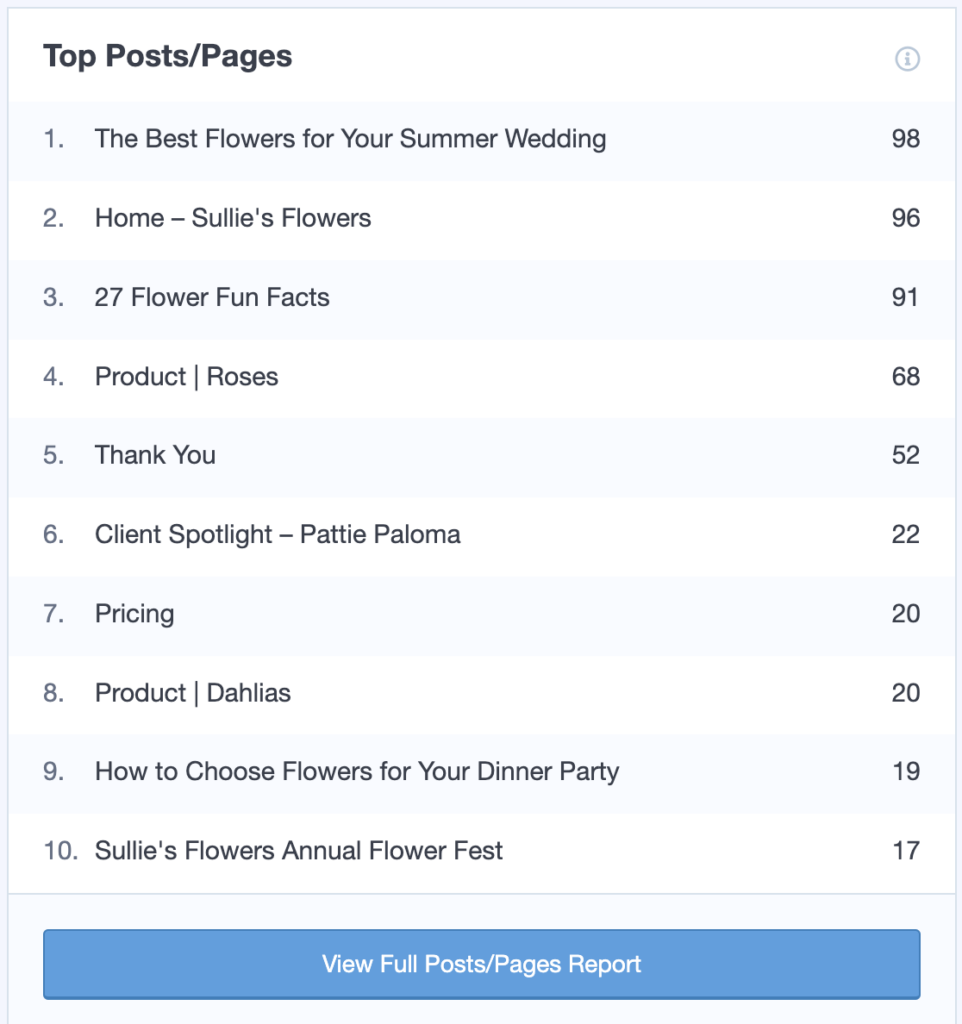The image size is (962, 1024).
Task: Select the count 22 beside Client Spotlight
Action: [906, 534]
